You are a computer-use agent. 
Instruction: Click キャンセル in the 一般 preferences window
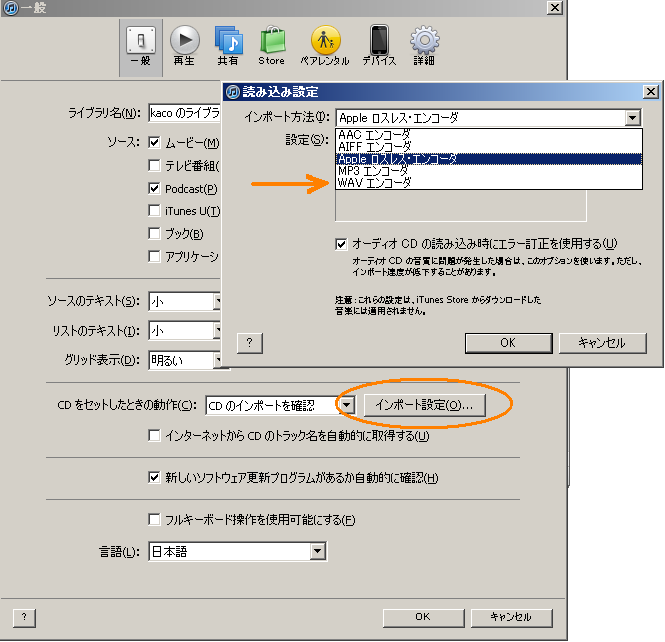(511, 617)
